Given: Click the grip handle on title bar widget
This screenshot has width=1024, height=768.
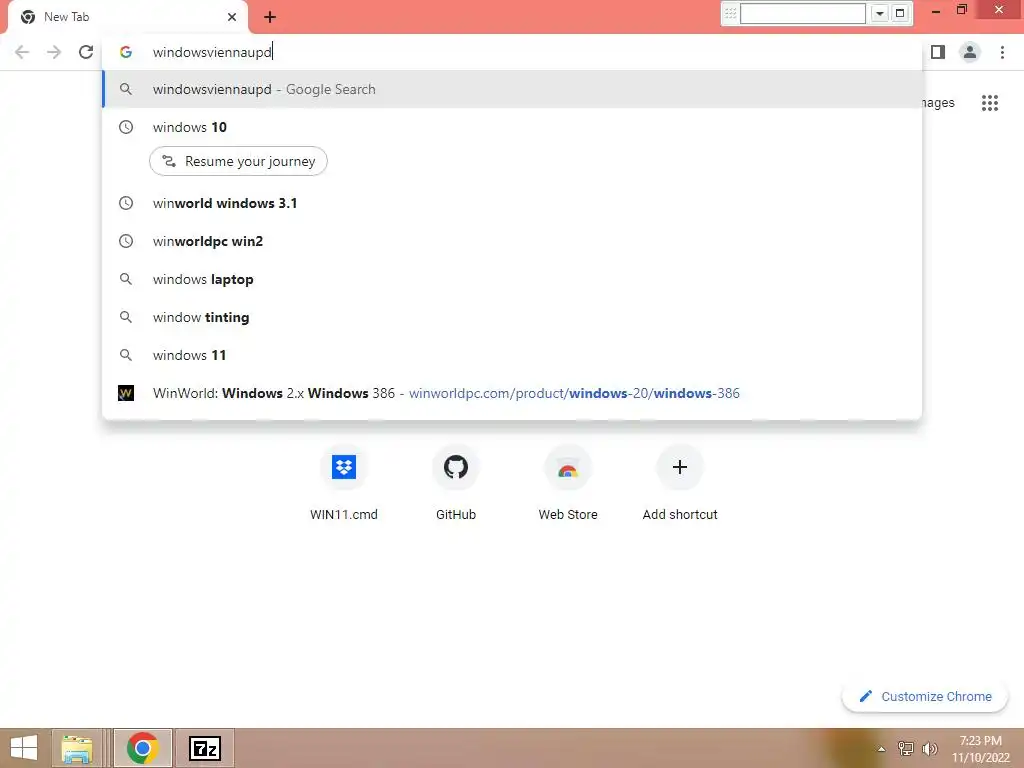Looking at the screenshot, I should click(x=730, y=13).
